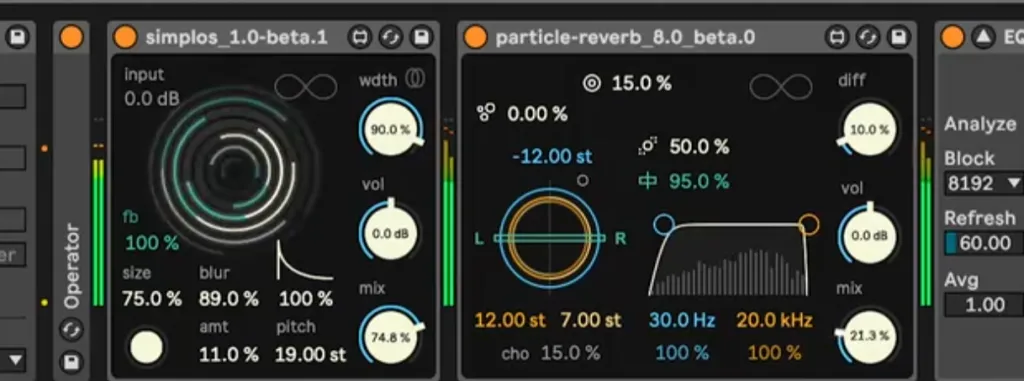Toggle the Operator device activator

click(71, 37)
